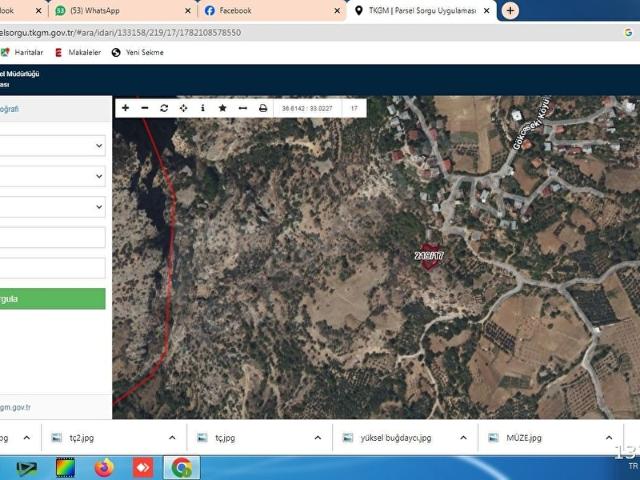Click the green Sorgula button
Image resolution: width=640 pixels, height=480 pixels.
52,299
